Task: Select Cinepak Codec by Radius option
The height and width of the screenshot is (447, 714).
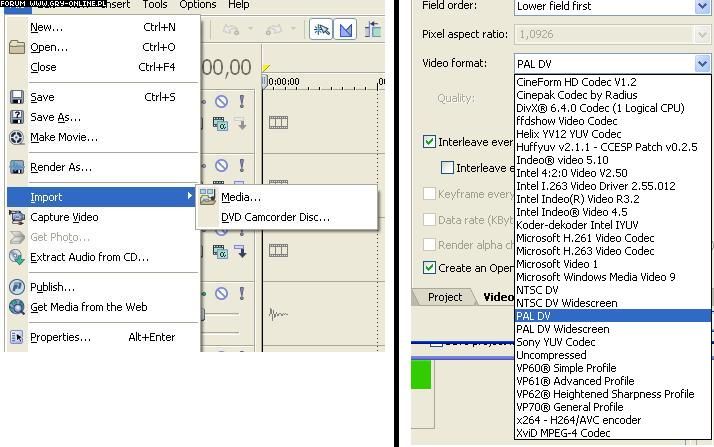Action: click(x=612, y=95)
